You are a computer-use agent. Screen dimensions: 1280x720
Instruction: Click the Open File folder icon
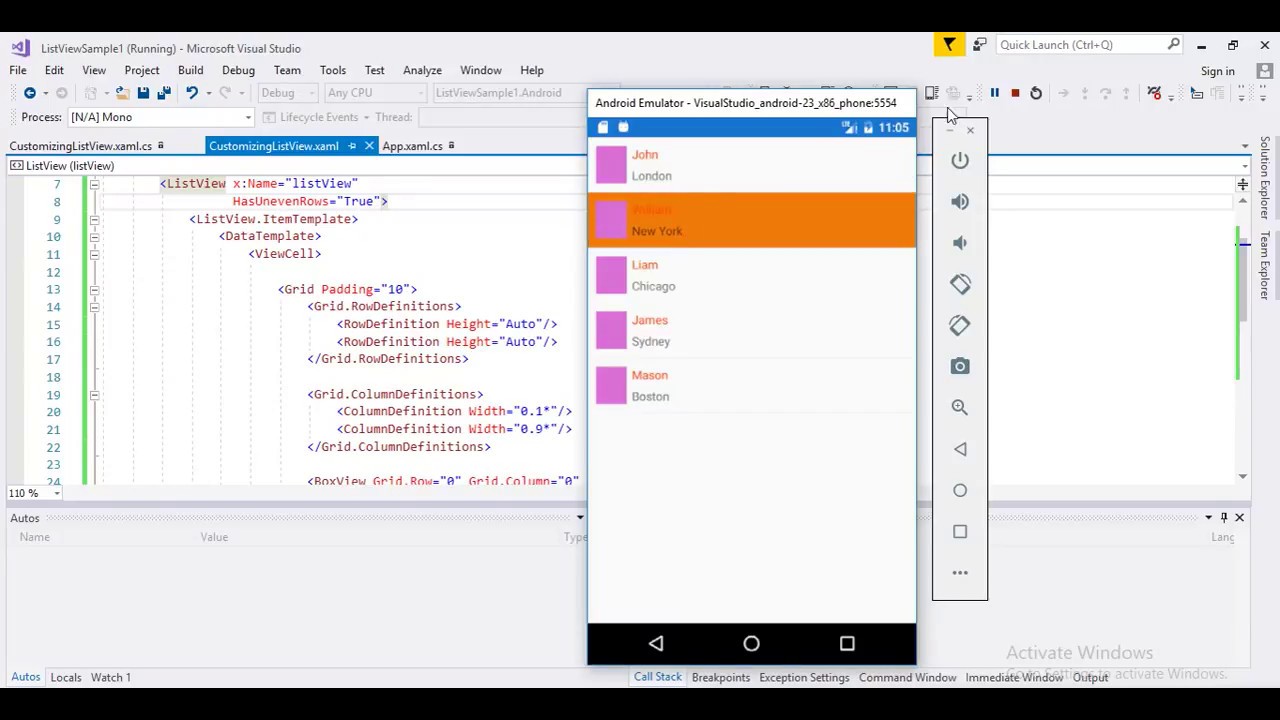click(122, 93)
